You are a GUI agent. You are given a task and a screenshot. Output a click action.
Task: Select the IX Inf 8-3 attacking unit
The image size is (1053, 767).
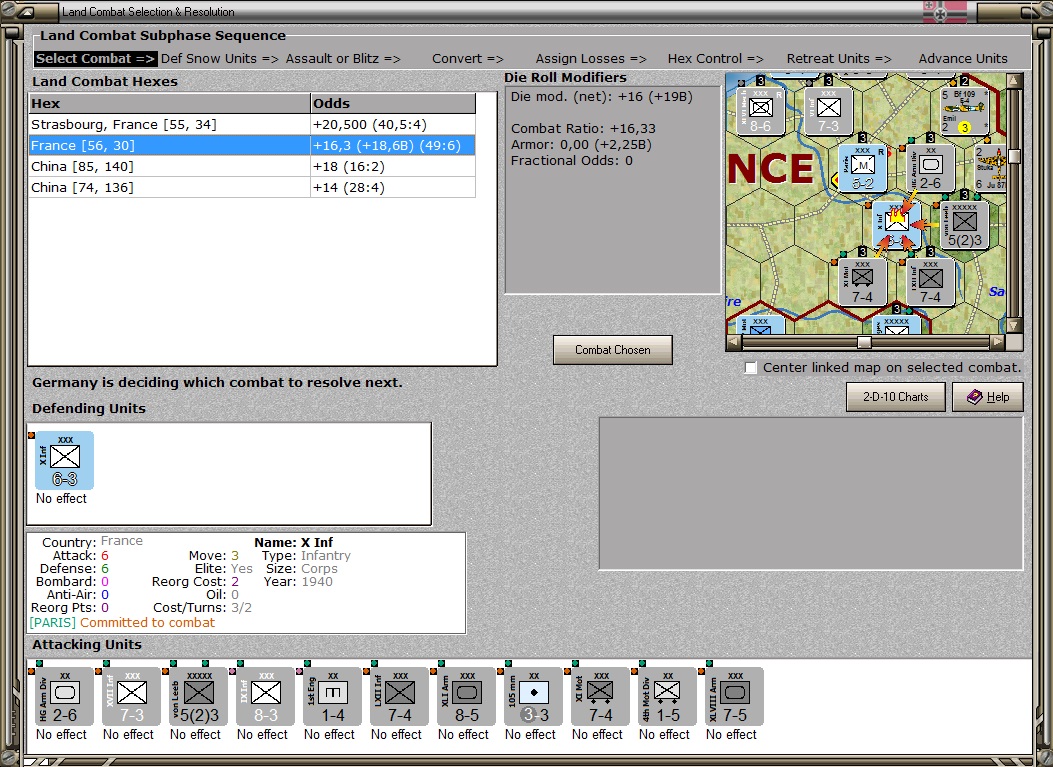point(265,696)
